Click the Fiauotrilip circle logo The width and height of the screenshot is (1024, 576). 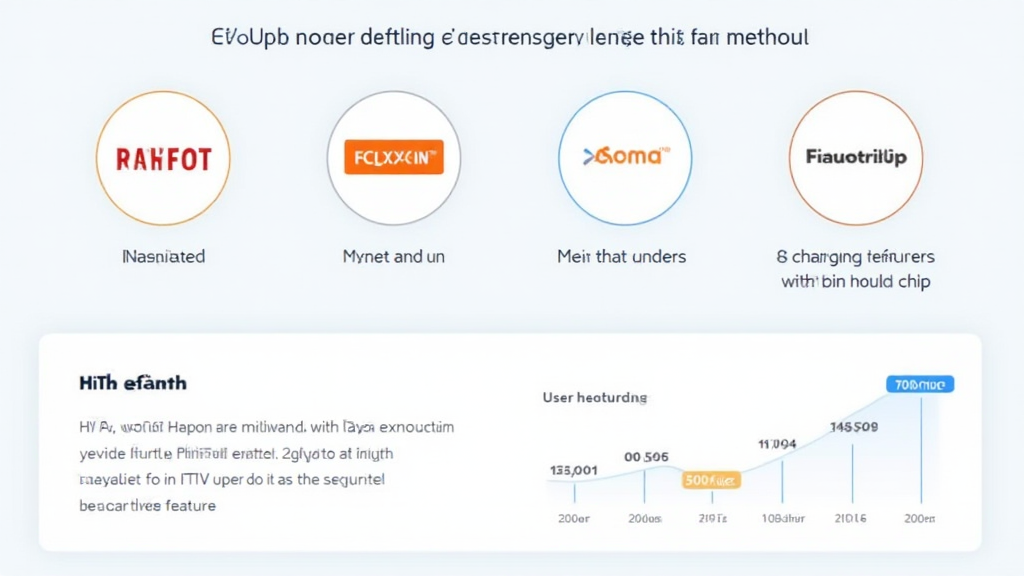(856, 158)
